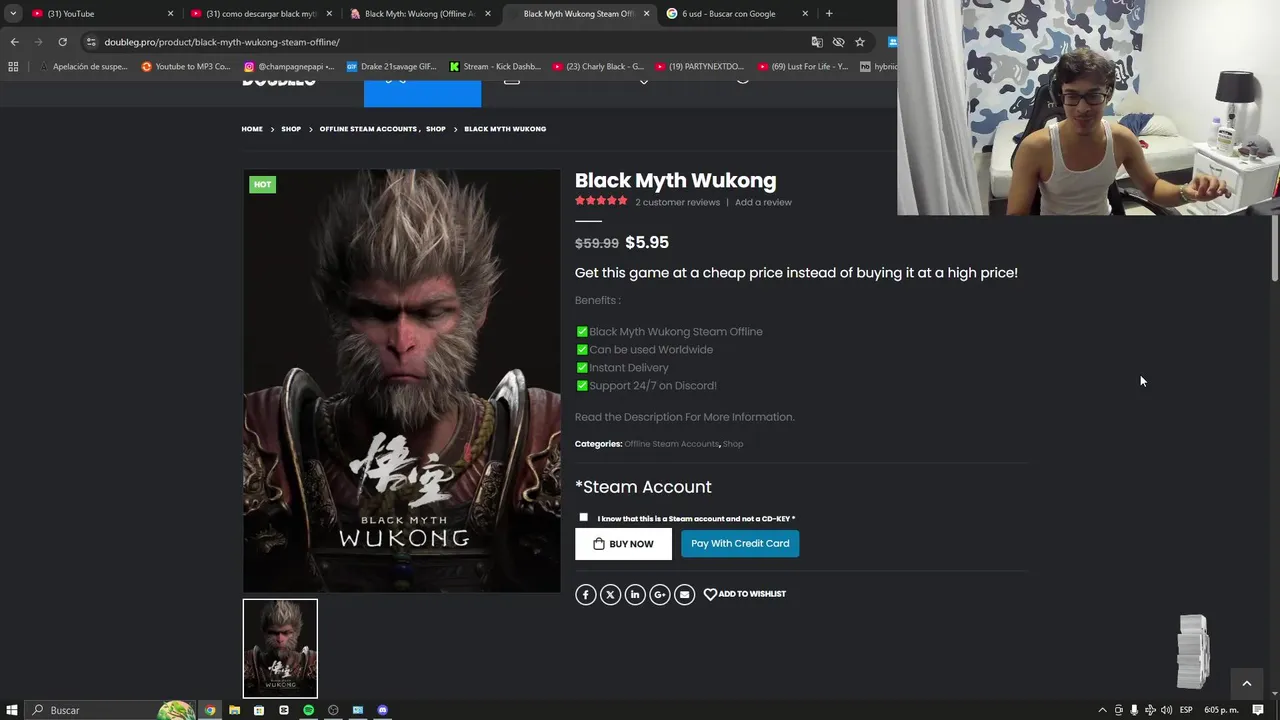Show hidden system tray icons
The height and width of the screenshot is (720, 1280).
(x=1102, y=710)
